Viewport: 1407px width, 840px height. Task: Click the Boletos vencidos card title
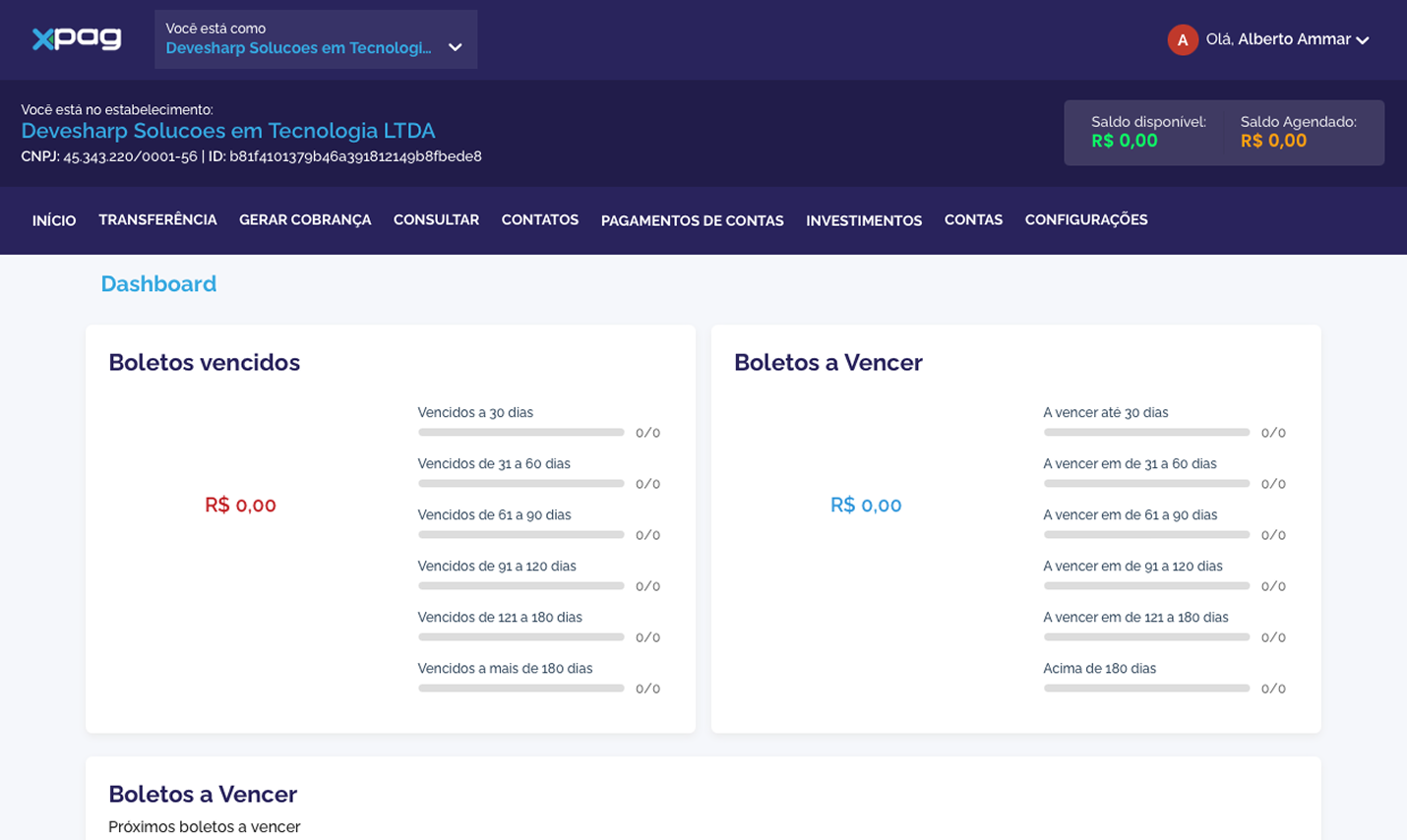pos(205,362)
